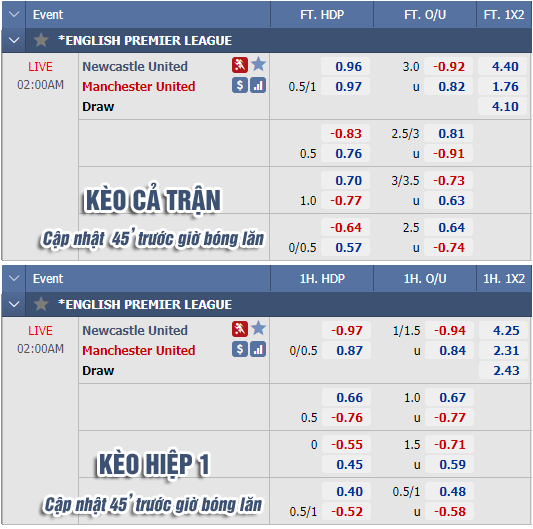Click the red live-stream icon for full-time Newcastle match

[x=240, y=65]
